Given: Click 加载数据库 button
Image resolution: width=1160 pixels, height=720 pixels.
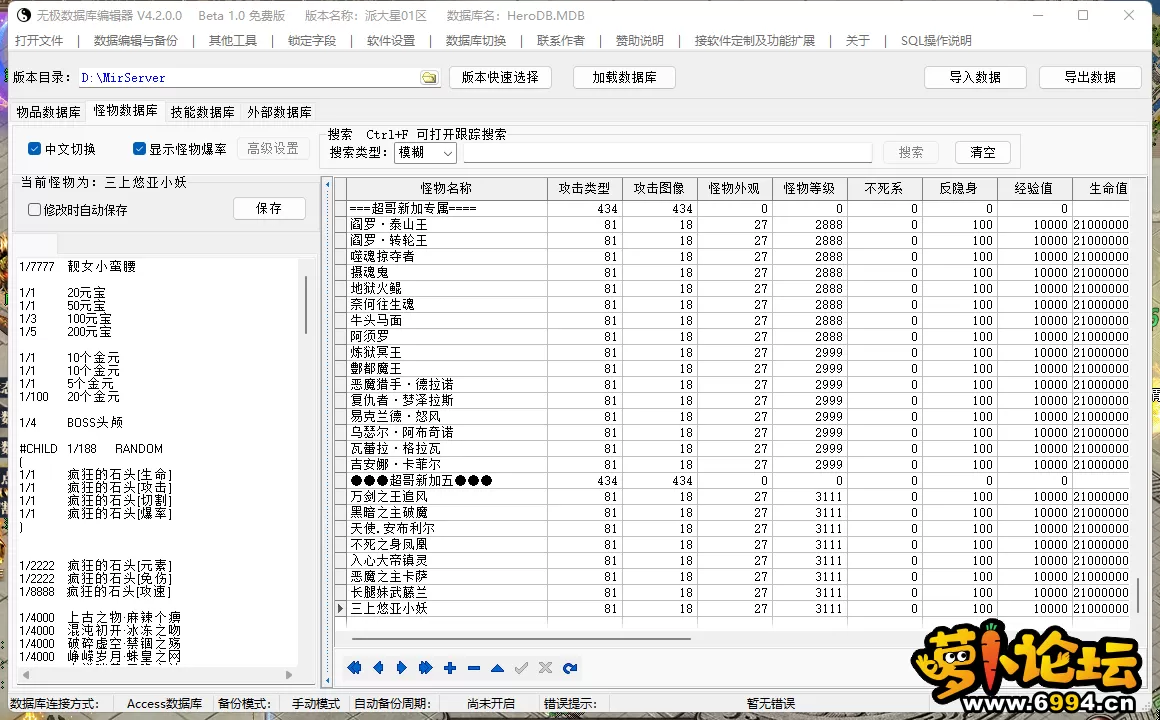Looking at the screenshot, I should 624,78.
